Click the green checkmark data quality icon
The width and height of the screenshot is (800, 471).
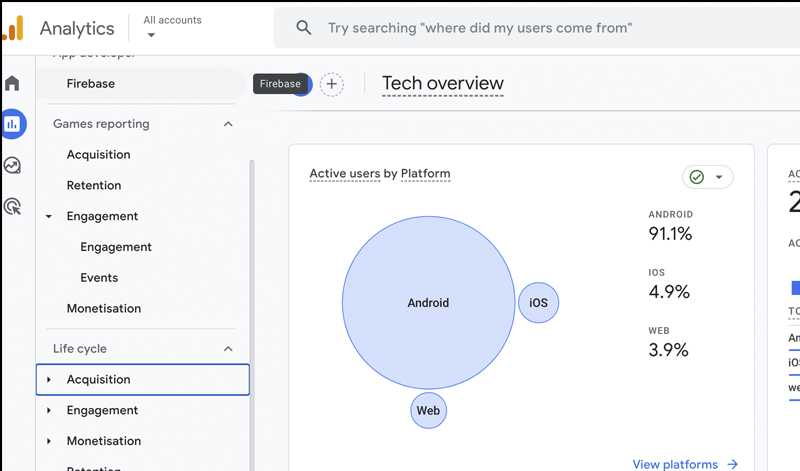697,177
